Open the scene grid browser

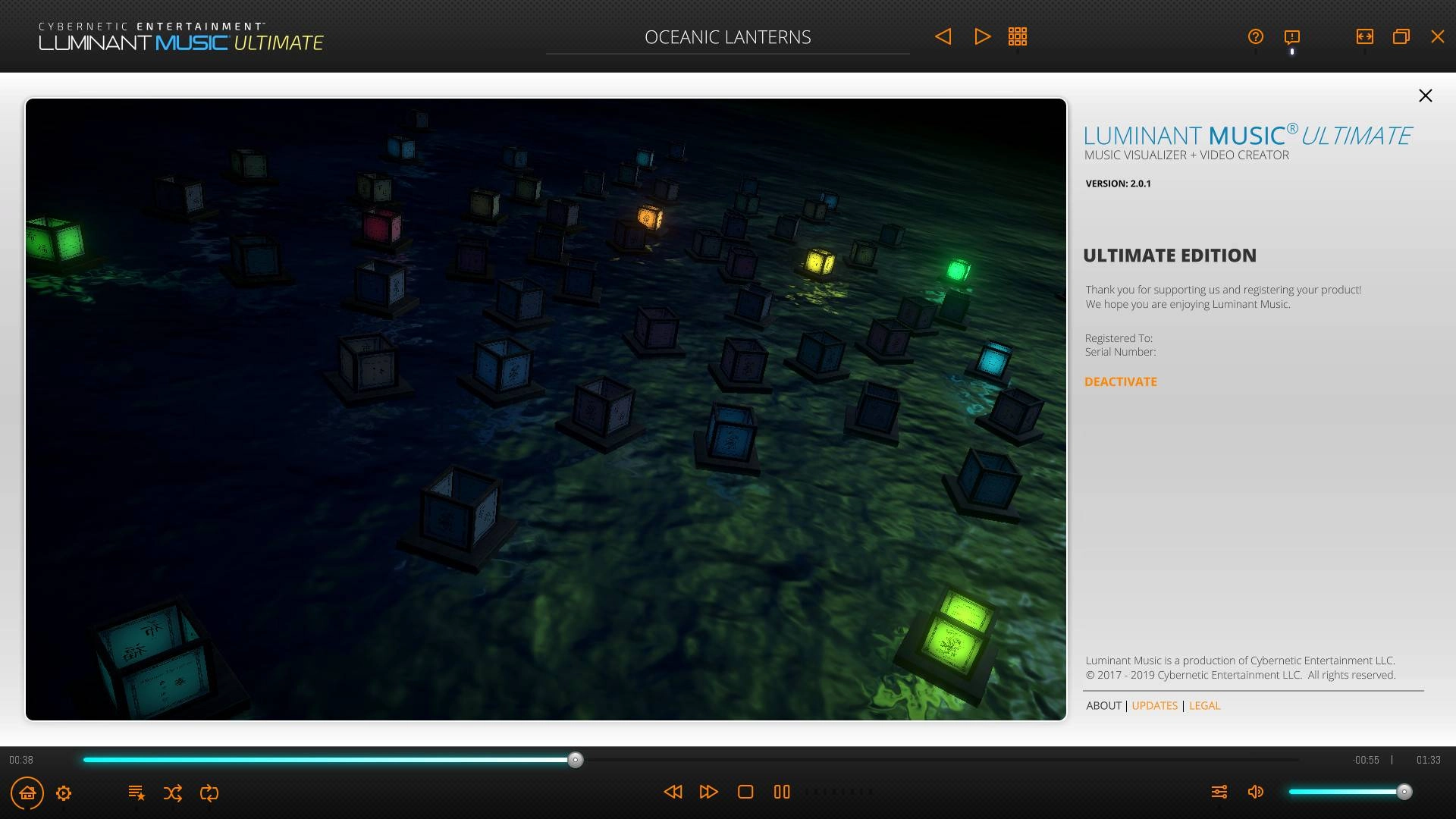(1018, 36)
